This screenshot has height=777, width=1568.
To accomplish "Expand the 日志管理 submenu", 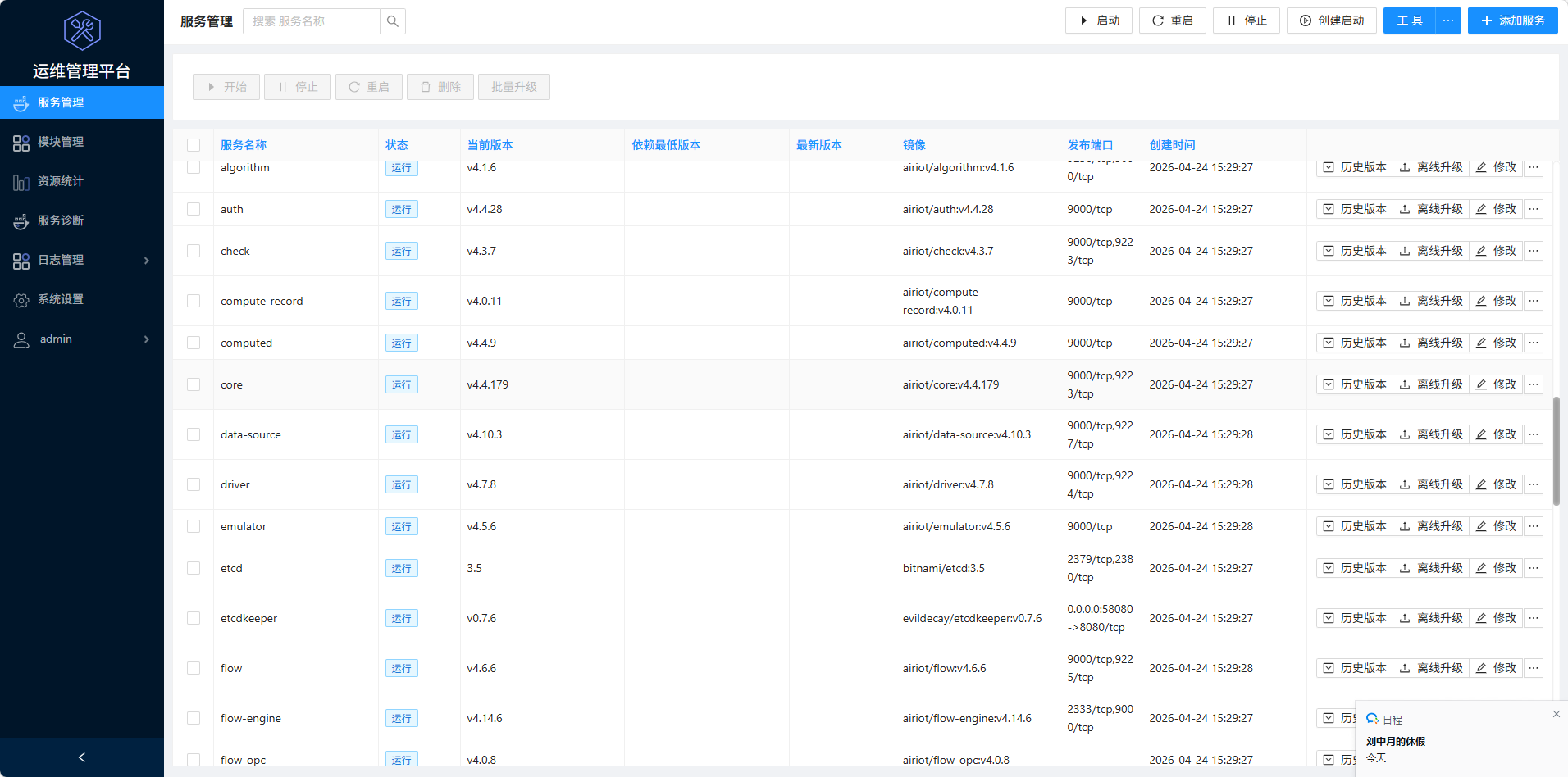I will 82,260.
